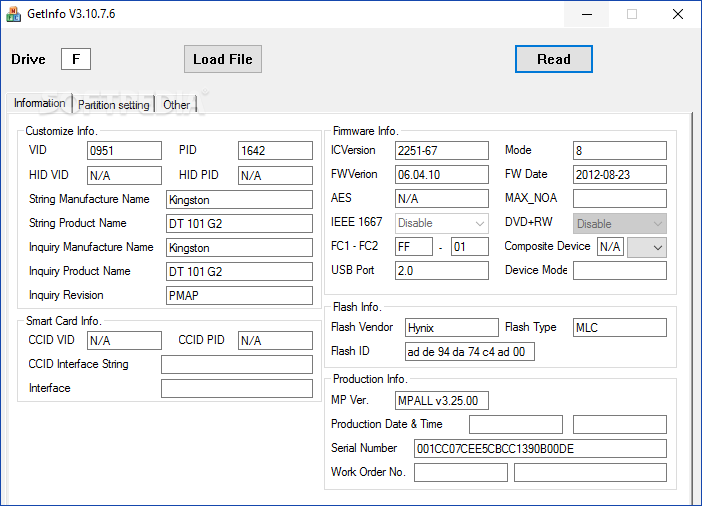Click String Product Name field DT 101 G2
The height and width of the screenshot is (506, 702).
[239, 223]
